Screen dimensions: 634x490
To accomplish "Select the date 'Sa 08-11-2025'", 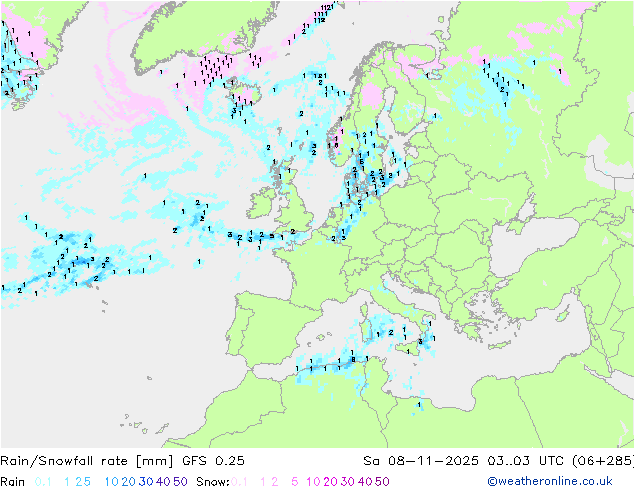I will tap(421, 461).
